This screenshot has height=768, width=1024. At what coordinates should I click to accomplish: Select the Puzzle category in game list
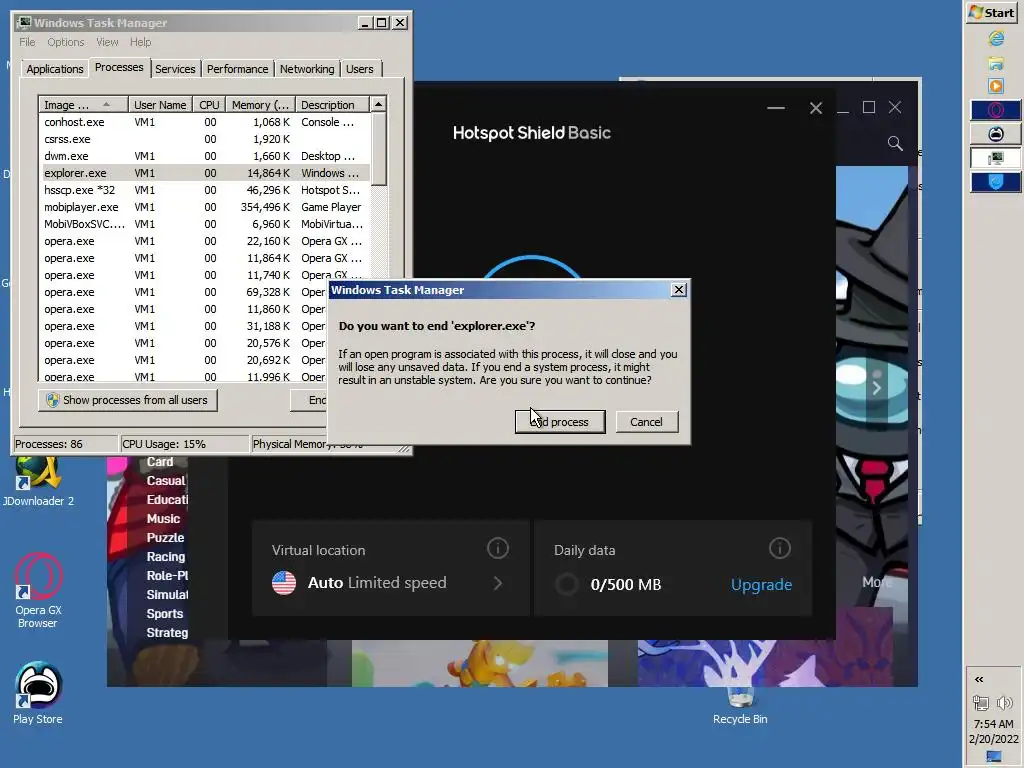(165, 537)
